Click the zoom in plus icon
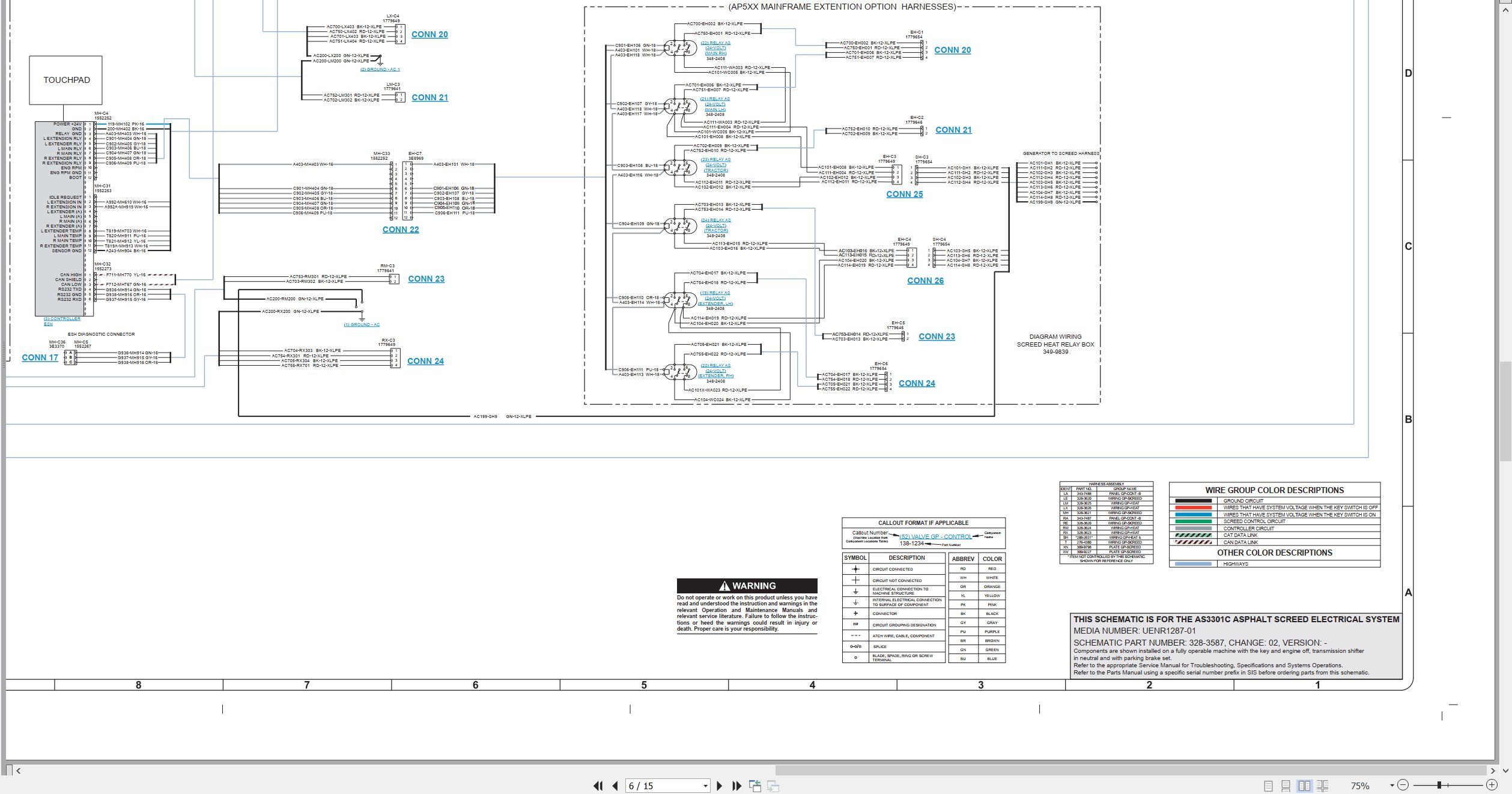 tap(1492, 785)
